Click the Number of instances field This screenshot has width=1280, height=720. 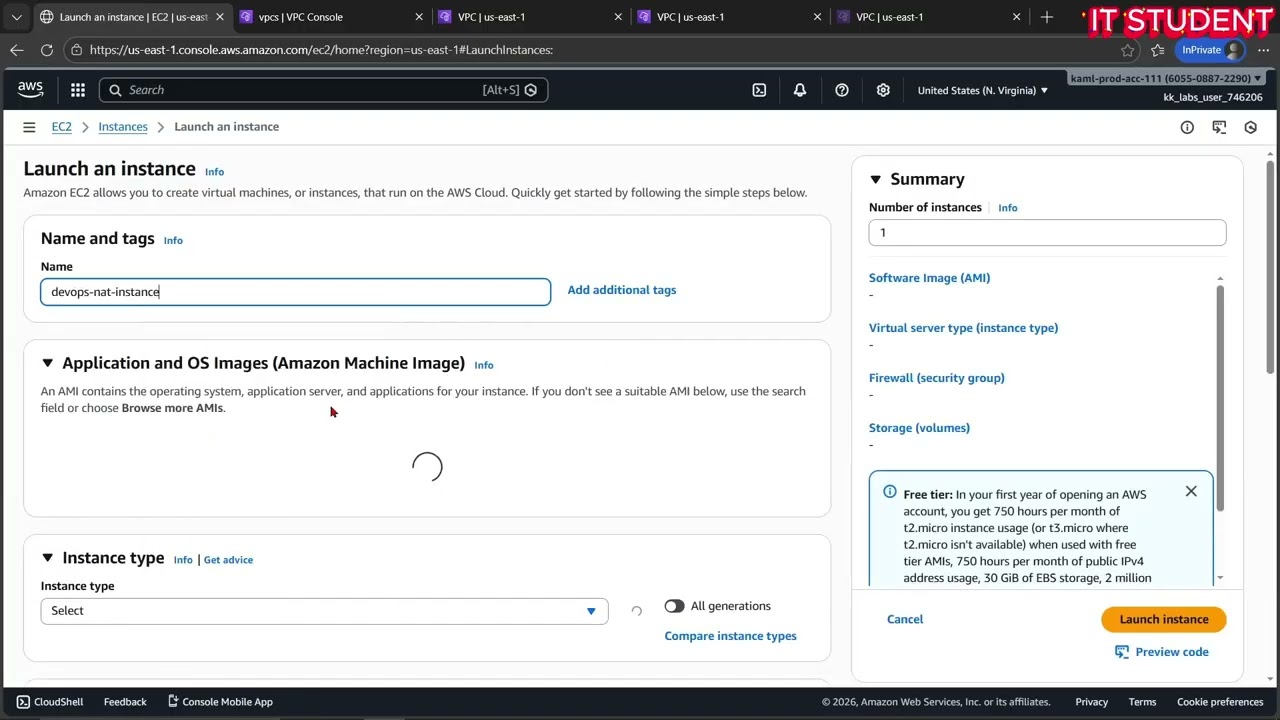pos(1047,233)
